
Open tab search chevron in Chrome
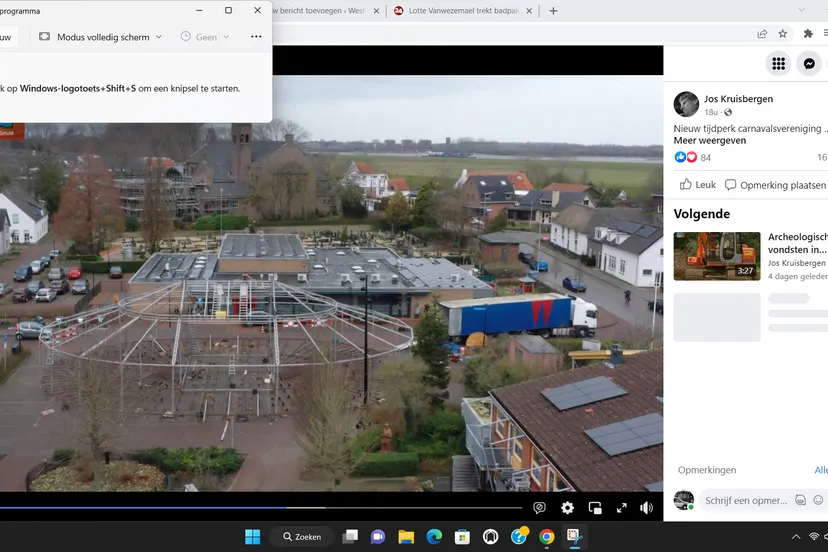click(x=801, y=10)
